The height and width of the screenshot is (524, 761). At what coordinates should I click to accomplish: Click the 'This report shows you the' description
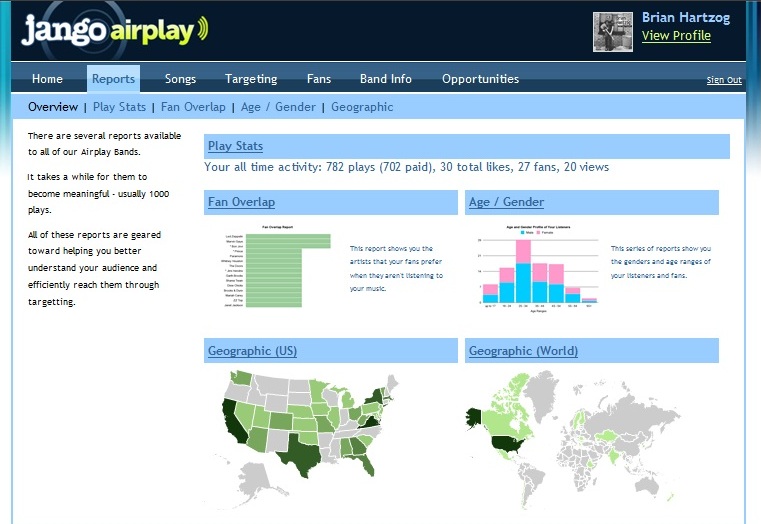click(x=396, y=268)
